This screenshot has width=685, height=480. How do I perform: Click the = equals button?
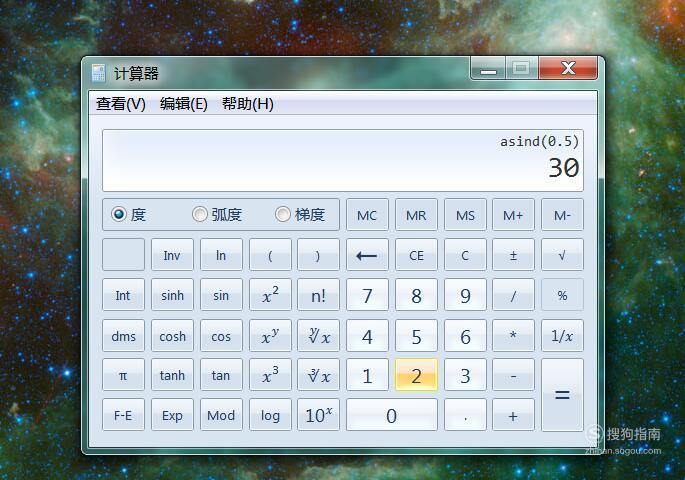562,395
